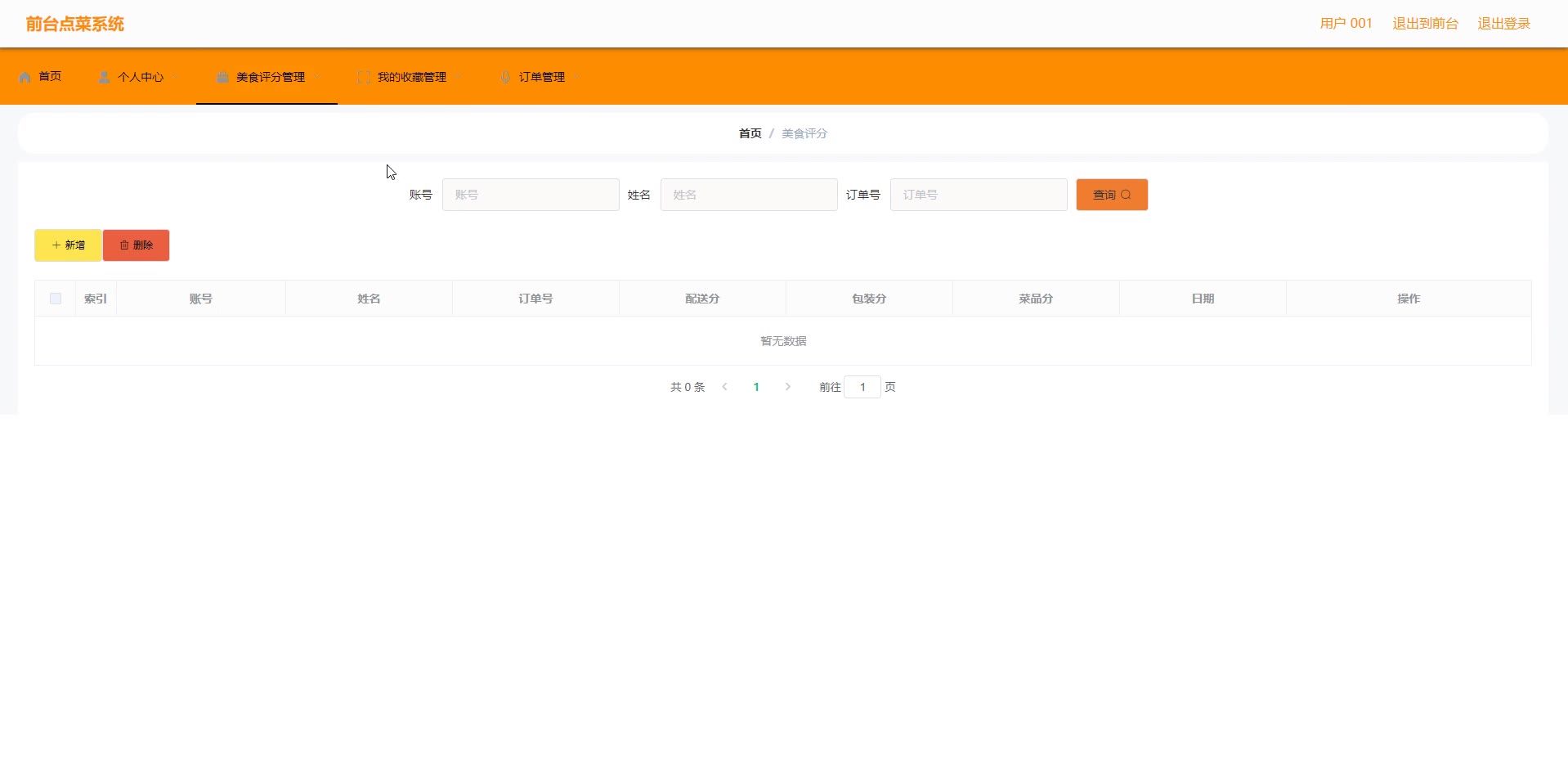Click the 包装分 column header

869,299
